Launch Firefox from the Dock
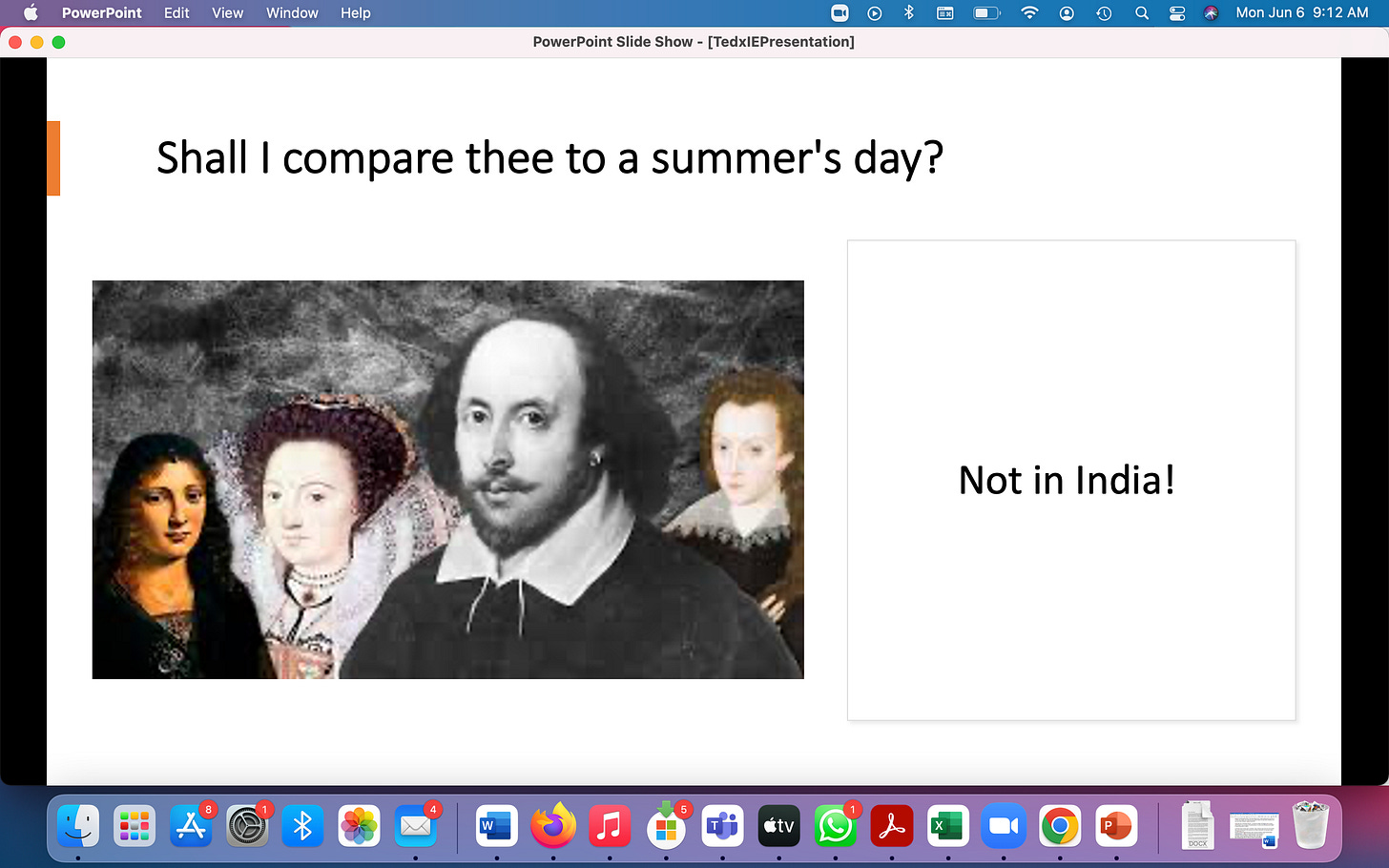This screenshot has height=868, width=1389. (x=553, y=825)
